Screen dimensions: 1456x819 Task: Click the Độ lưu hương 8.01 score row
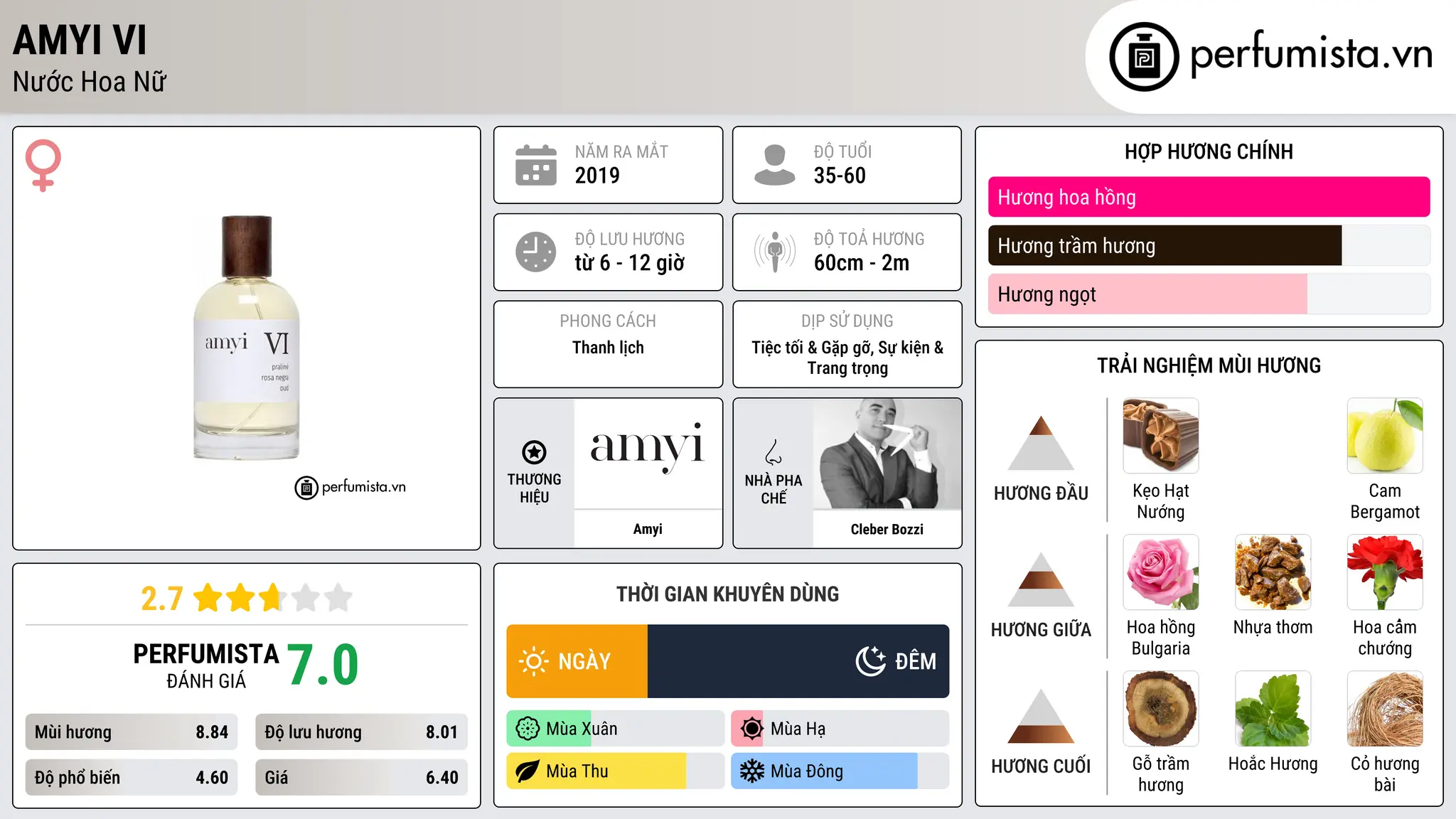click(x=361, y=732)
